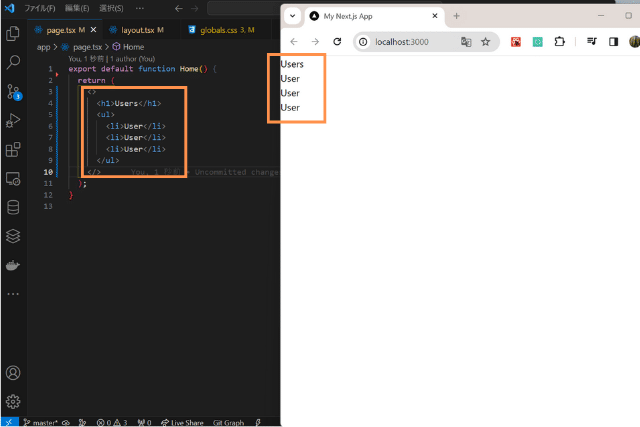Open Chrome tab search dropdown
The width and height of the screenshot is (640, 427).
point(292,16)
